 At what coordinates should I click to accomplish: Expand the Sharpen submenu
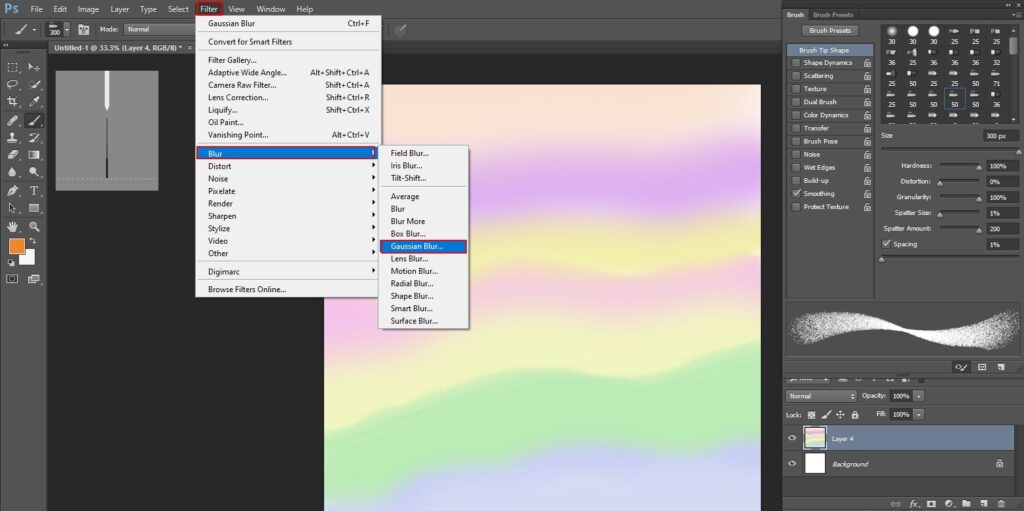click(287, 216)
